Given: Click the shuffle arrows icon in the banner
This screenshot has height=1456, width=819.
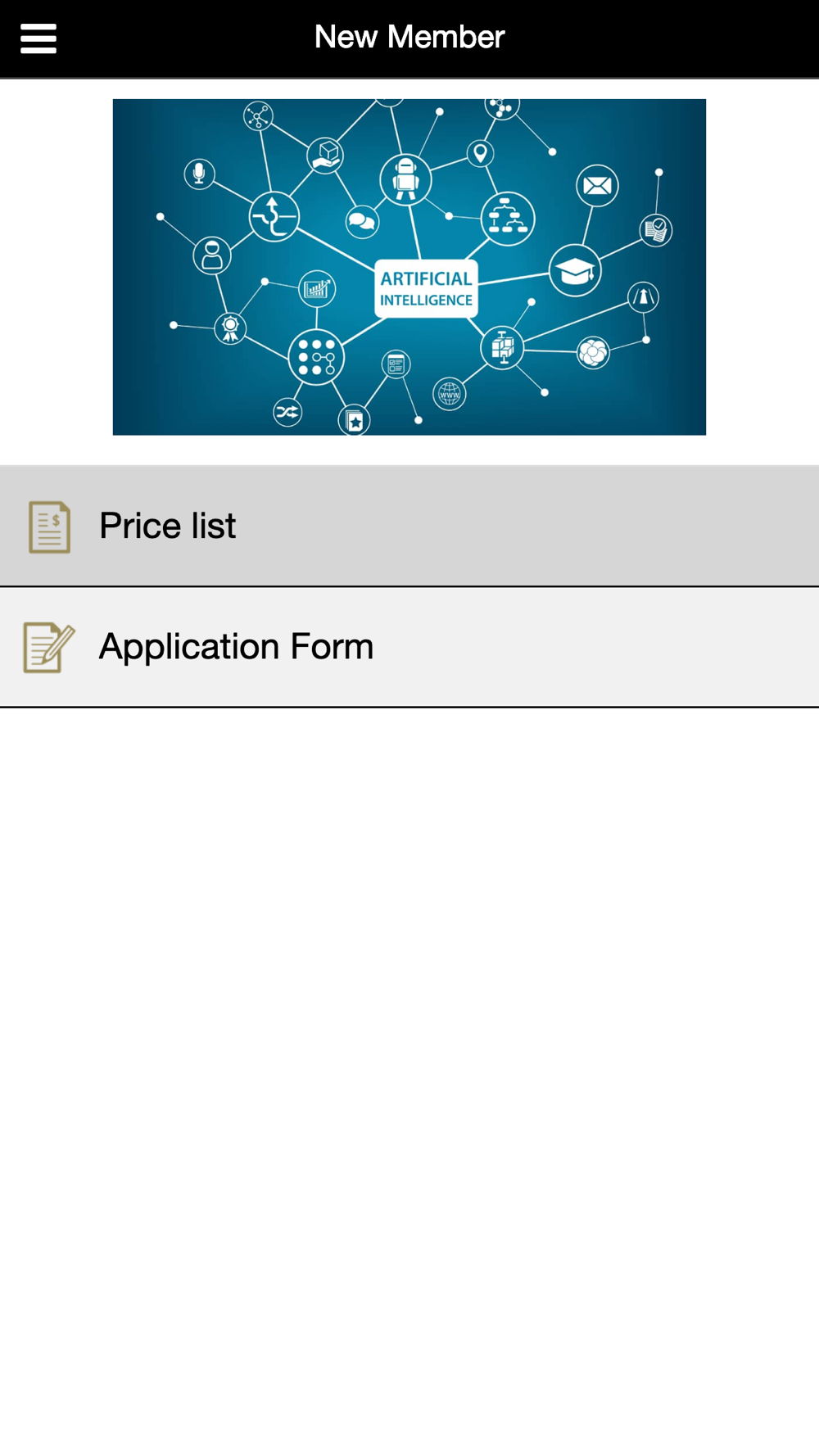Looking at the screenshot, I should (x=287, y=412).
